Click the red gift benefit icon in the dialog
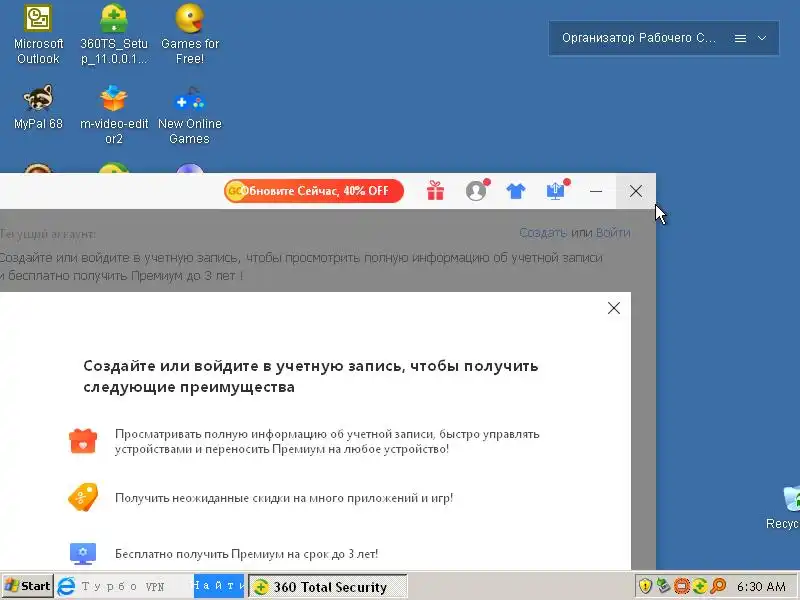 coord(83,440)
